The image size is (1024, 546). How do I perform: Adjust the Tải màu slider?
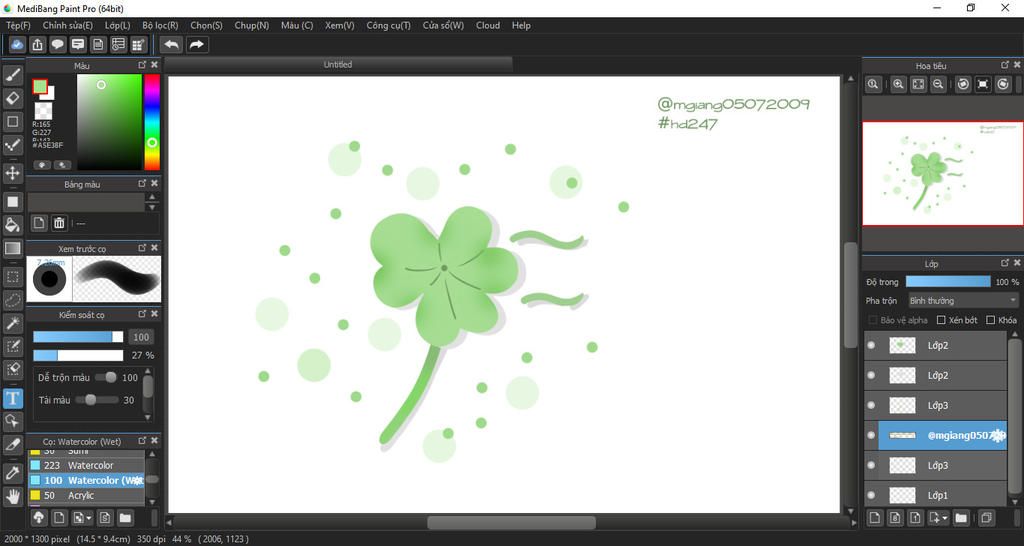[97, 400]
